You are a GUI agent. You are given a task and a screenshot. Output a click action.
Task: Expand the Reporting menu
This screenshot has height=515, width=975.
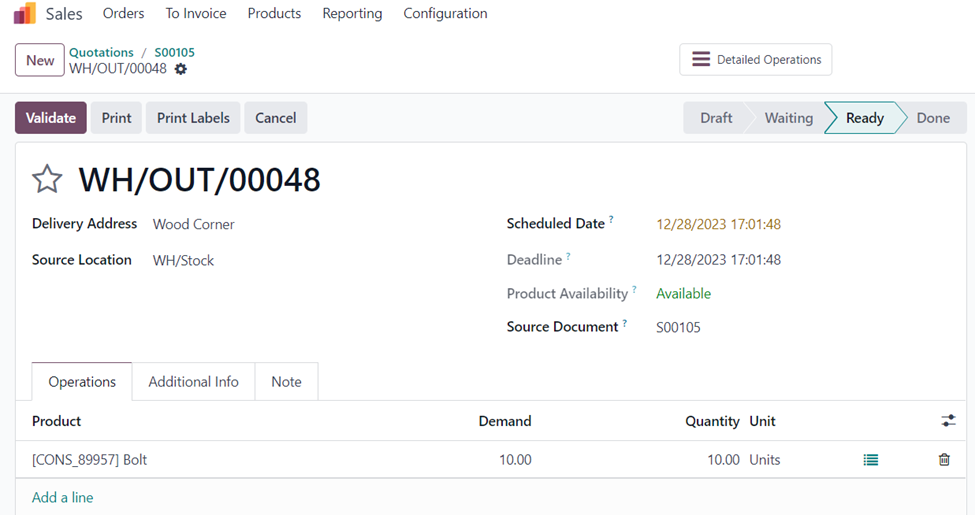[x=352, y=14]
